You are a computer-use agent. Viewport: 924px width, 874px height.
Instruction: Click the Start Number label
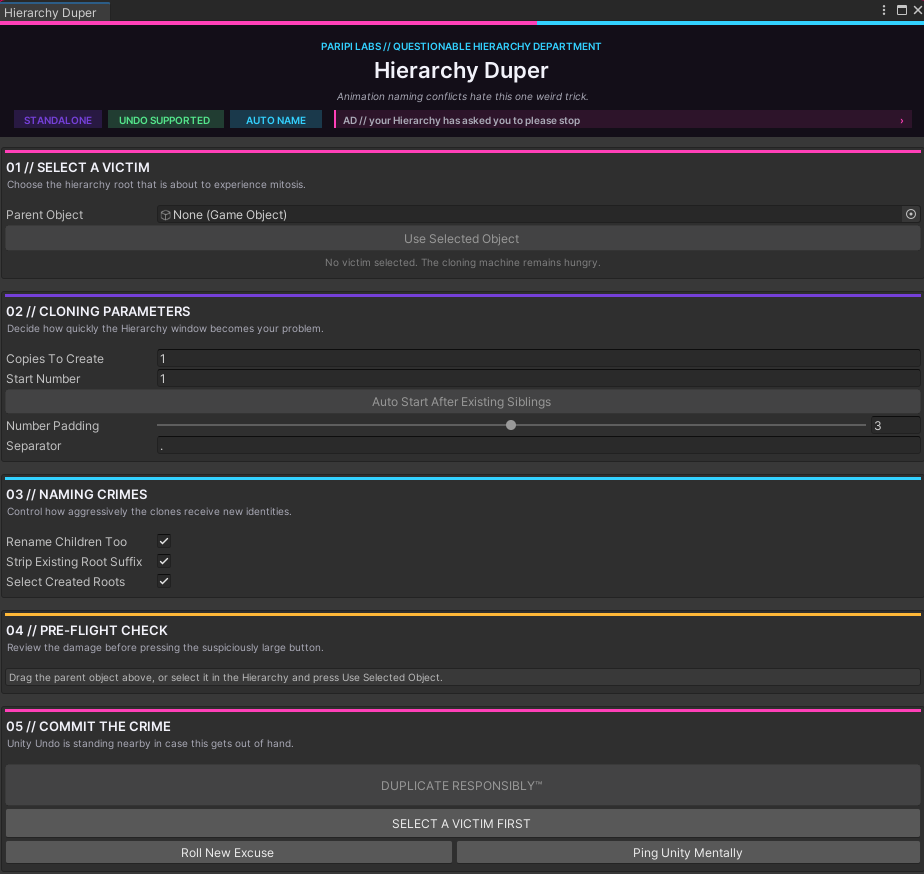point(43,378)
